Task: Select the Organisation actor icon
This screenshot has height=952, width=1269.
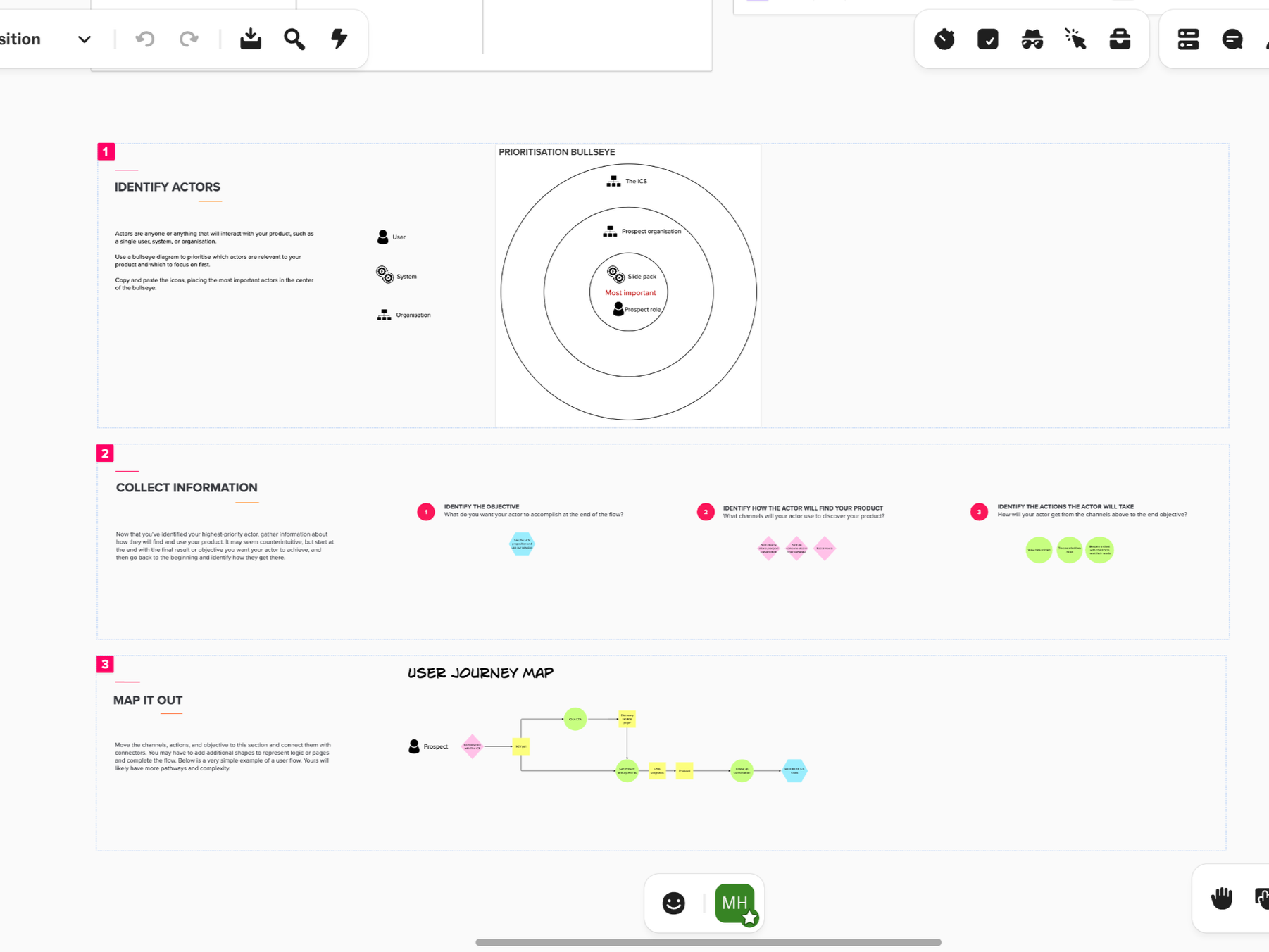Action: coord(384,315)
